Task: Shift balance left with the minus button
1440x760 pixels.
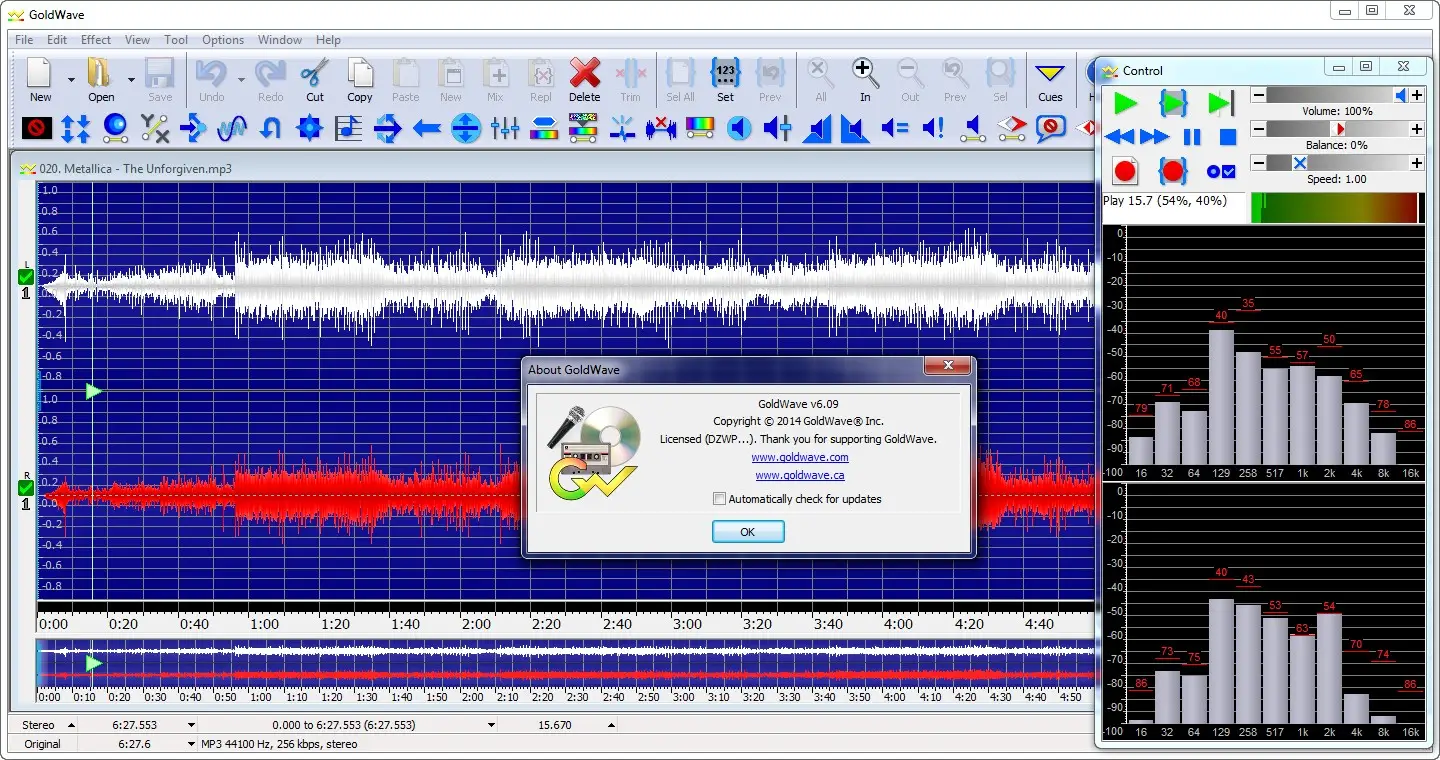Action: coord(1258,129)
